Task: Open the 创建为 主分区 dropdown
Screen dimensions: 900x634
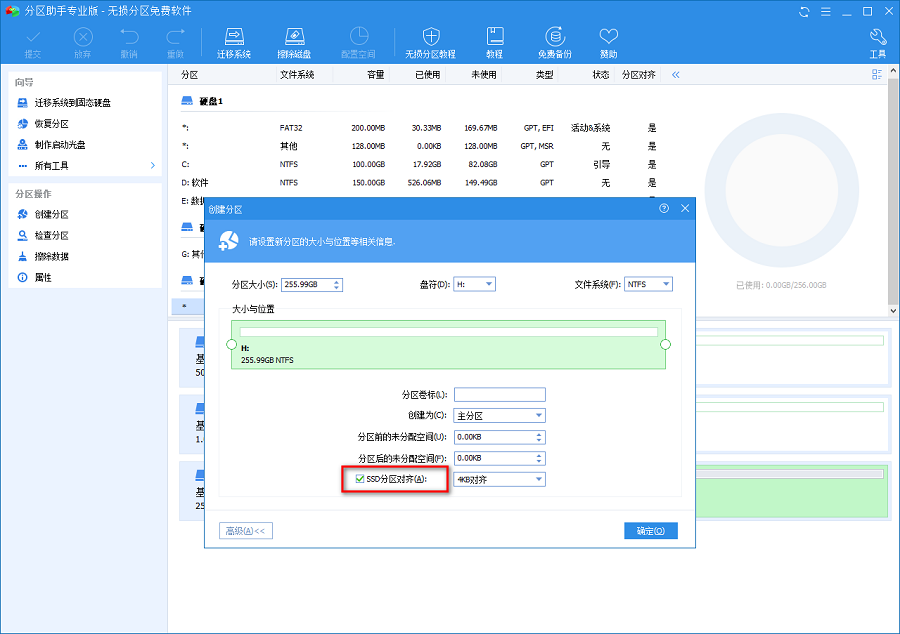Action: point(499,415)
